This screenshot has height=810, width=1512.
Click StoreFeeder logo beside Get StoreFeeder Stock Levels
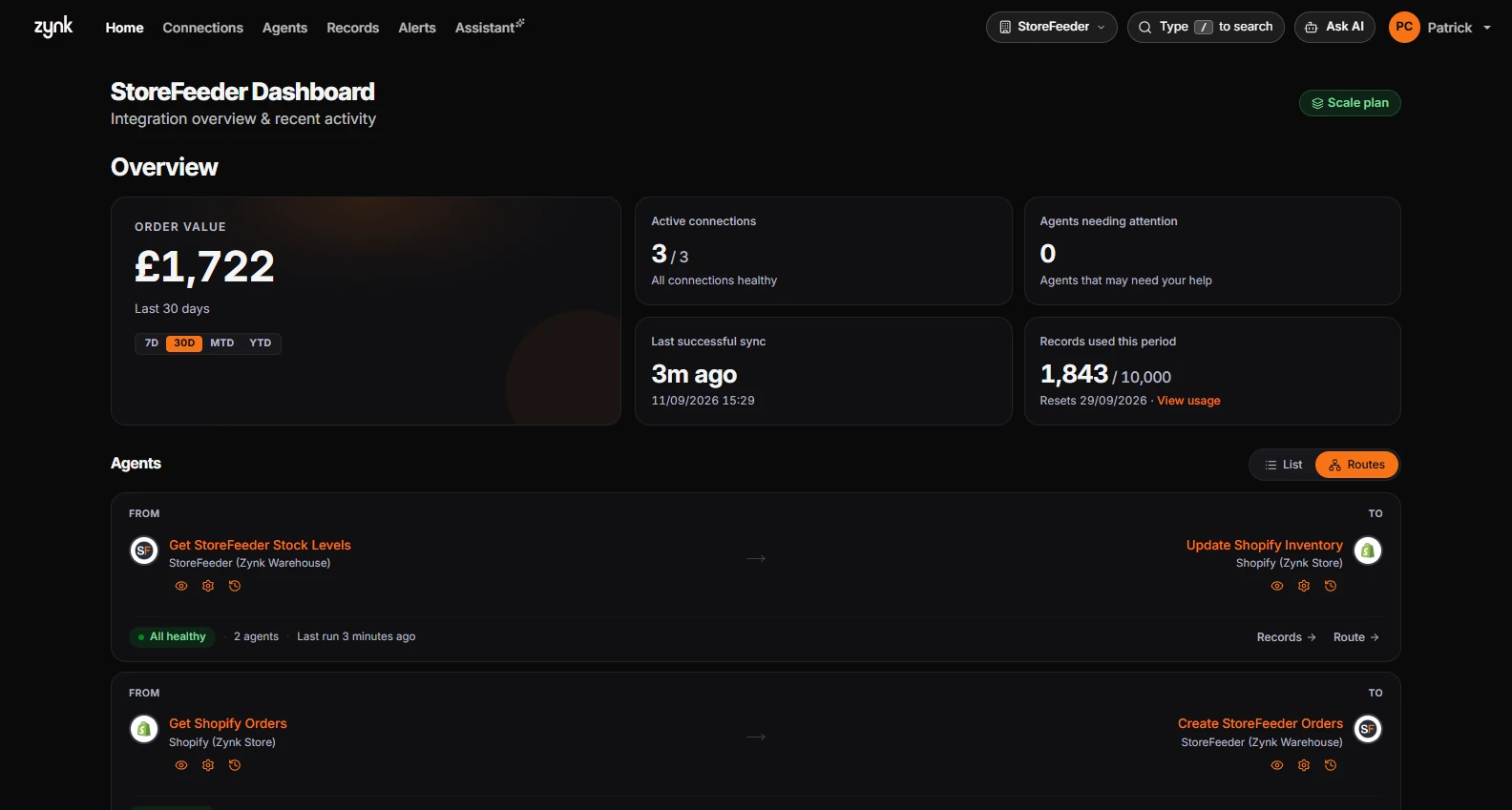(144, 550)
